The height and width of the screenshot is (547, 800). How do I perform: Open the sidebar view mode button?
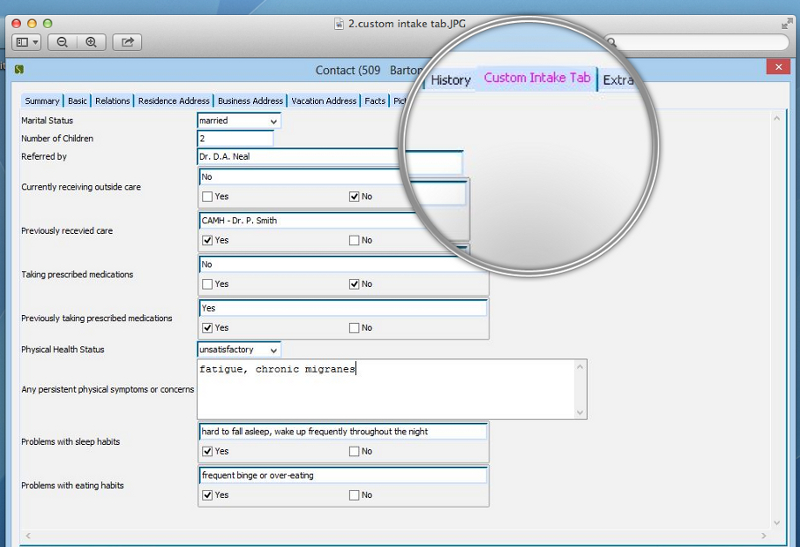(27, 42)
